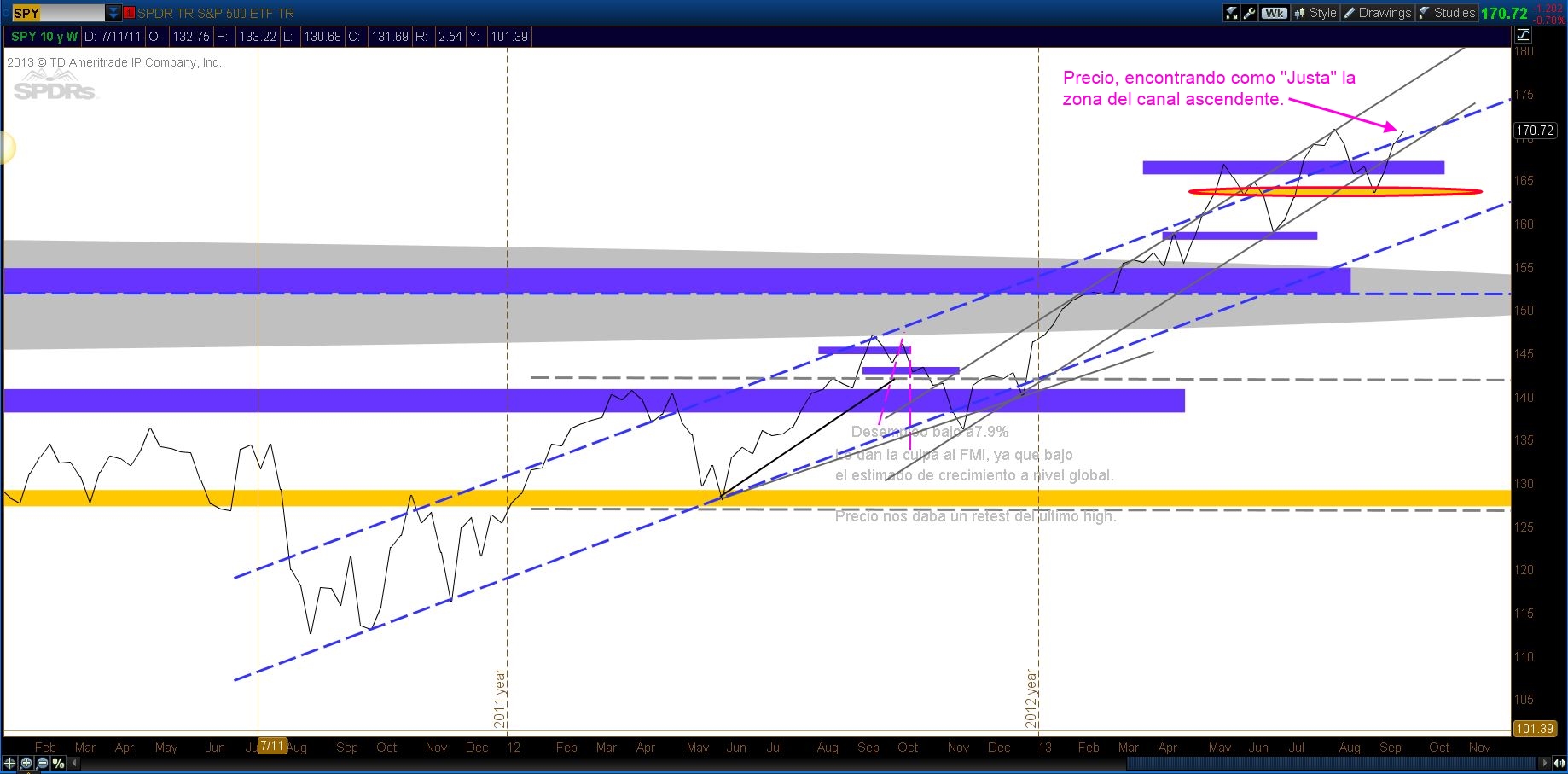Click the SPY symbol input field

57,13
